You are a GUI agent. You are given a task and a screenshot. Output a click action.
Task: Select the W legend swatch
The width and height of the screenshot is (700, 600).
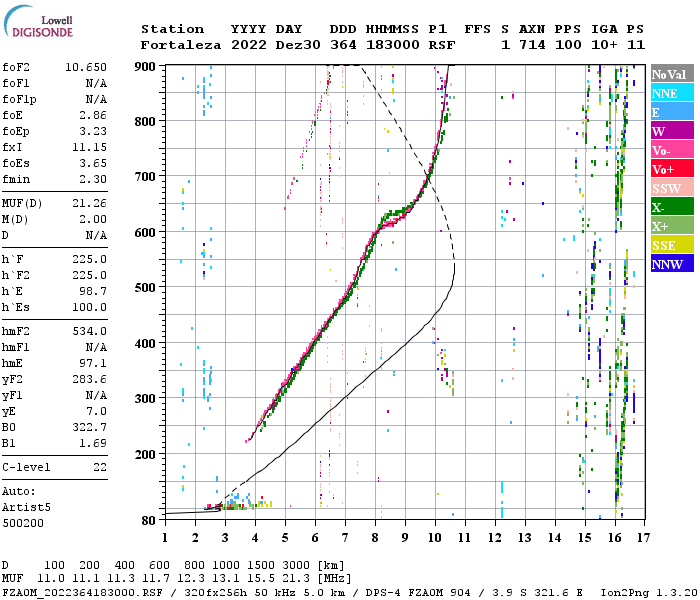click(x=672, y=131)
